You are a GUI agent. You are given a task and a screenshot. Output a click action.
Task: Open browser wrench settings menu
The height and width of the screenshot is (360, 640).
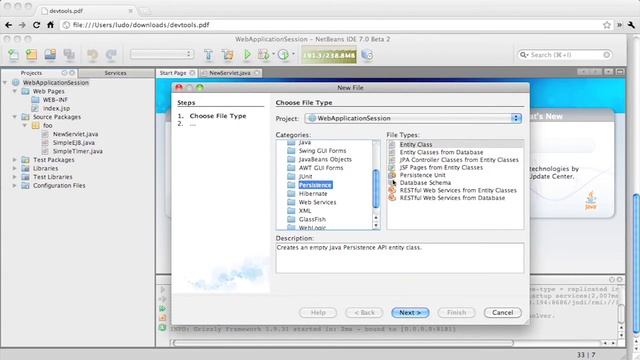[631, 25]
